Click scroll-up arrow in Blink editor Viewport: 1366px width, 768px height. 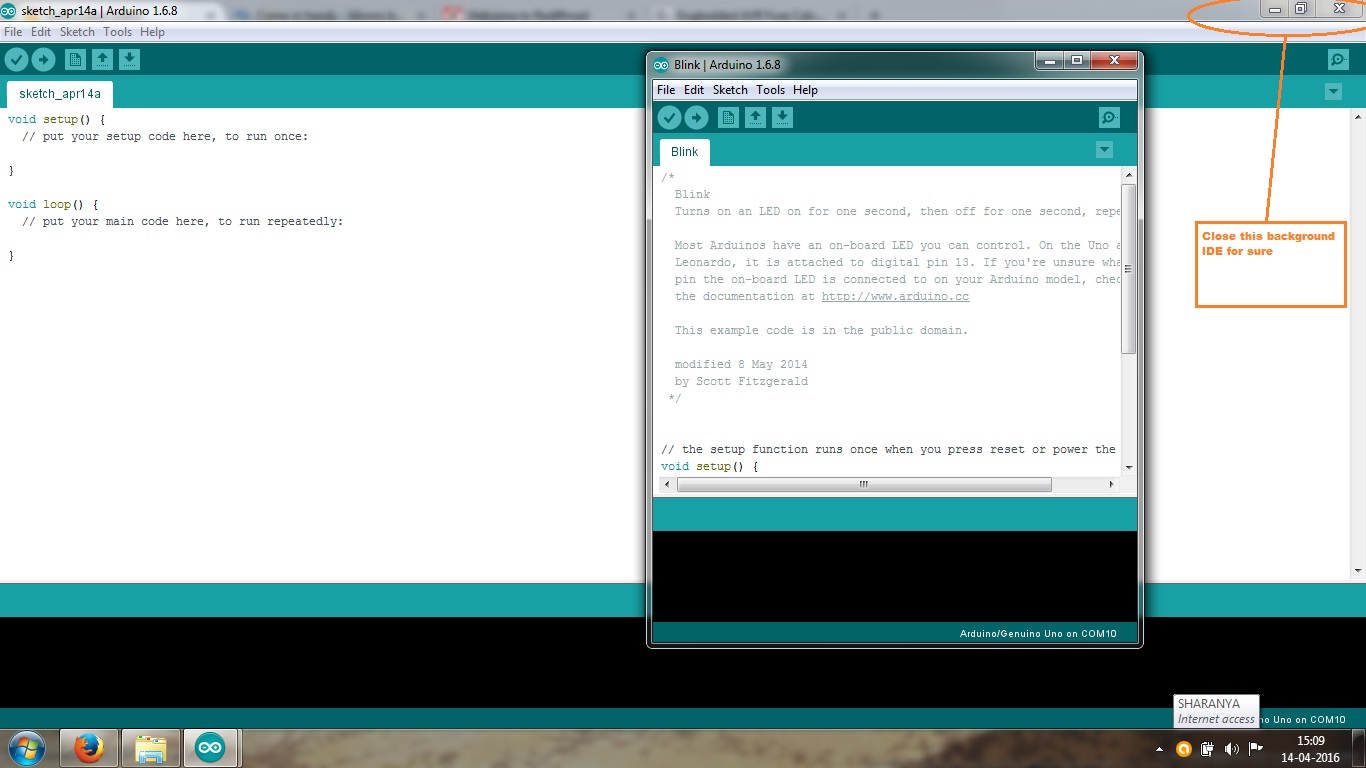tap(1128, 176)
